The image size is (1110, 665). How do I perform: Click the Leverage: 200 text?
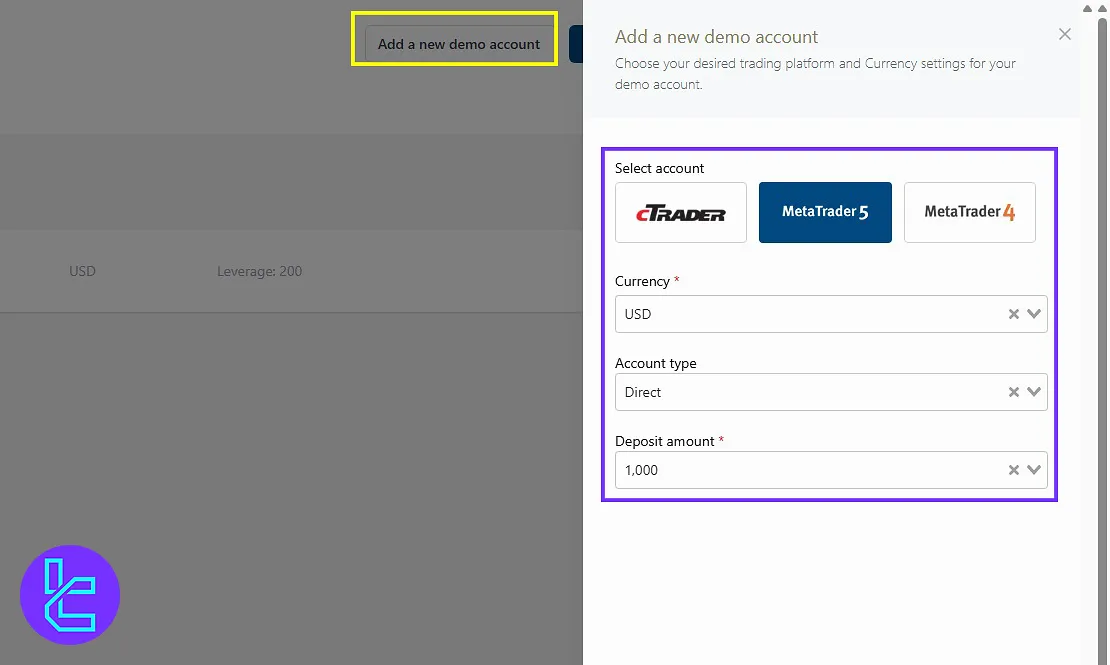[259, 271]
